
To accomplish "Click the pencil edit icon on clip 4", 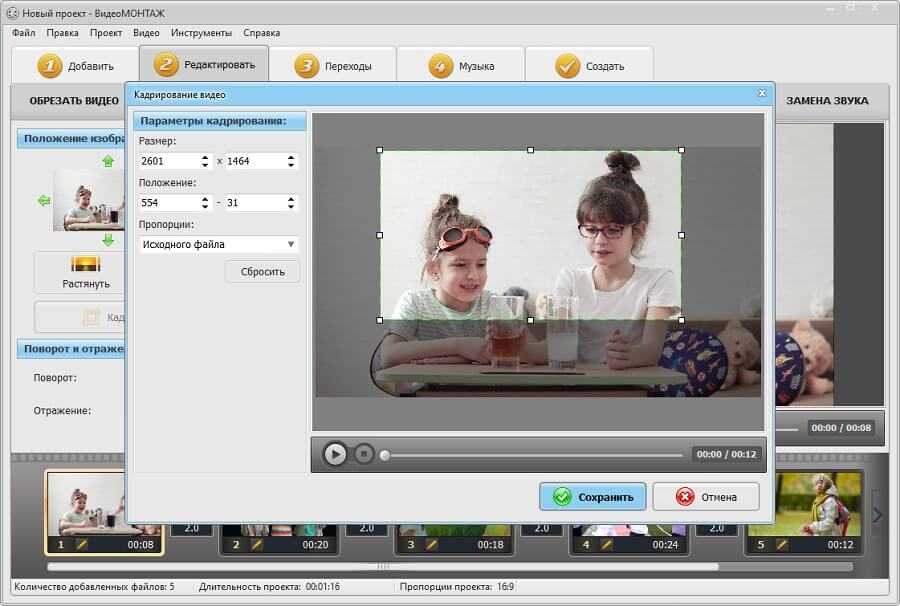I will [x=608, y=545].
